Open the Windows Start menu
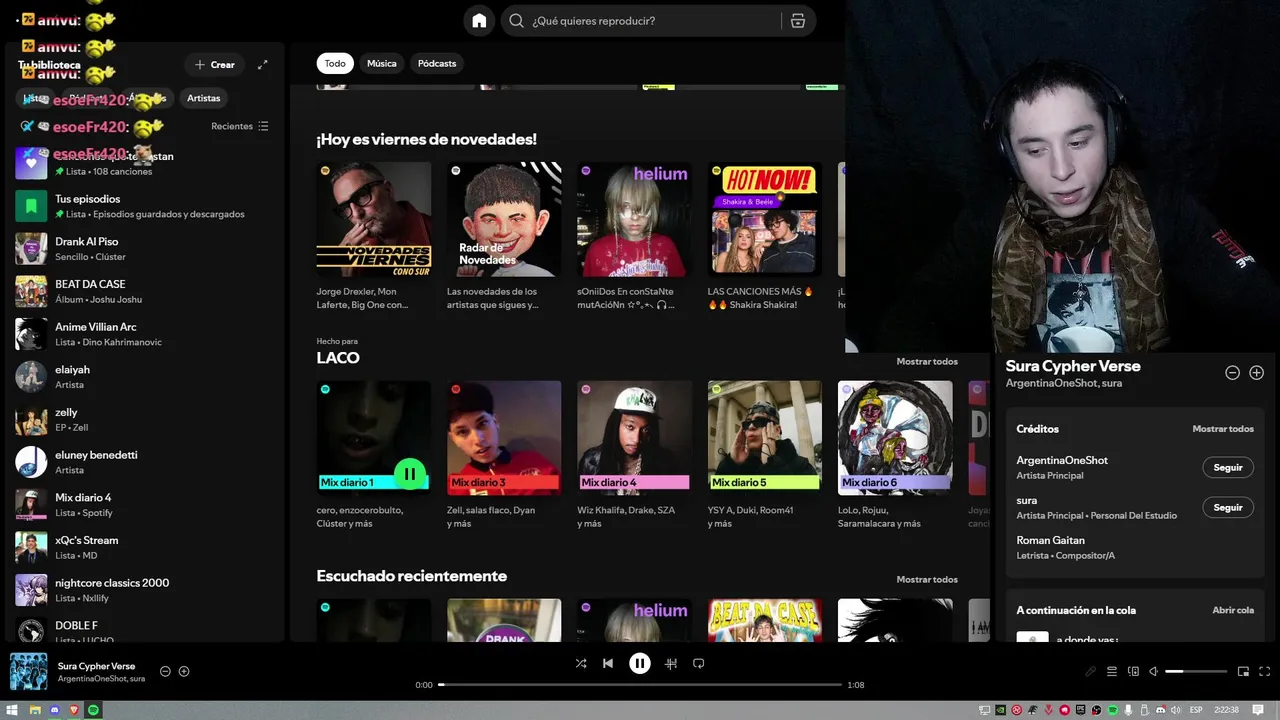The image size is (1280, 720). [x=12, y=710]
